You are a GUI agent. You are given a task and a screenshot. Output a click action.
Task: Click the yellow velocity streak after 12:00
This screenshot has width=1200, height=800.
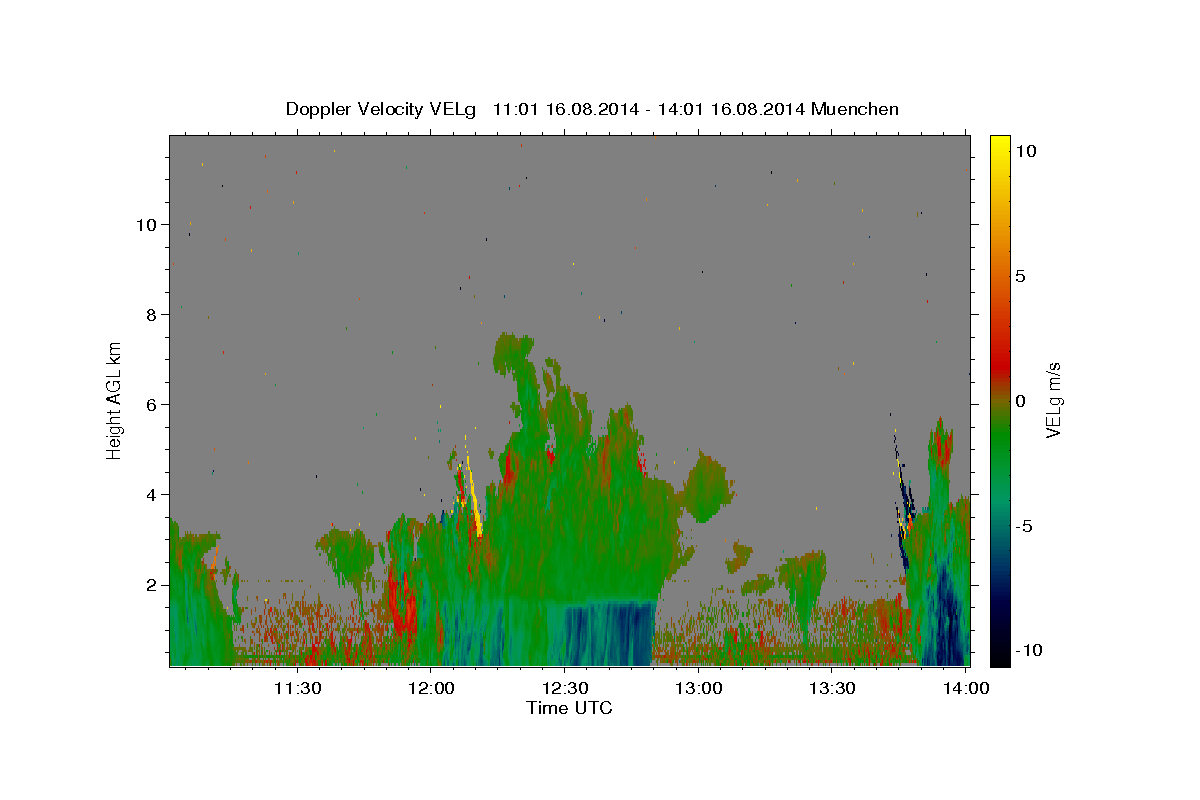point(473,495)
